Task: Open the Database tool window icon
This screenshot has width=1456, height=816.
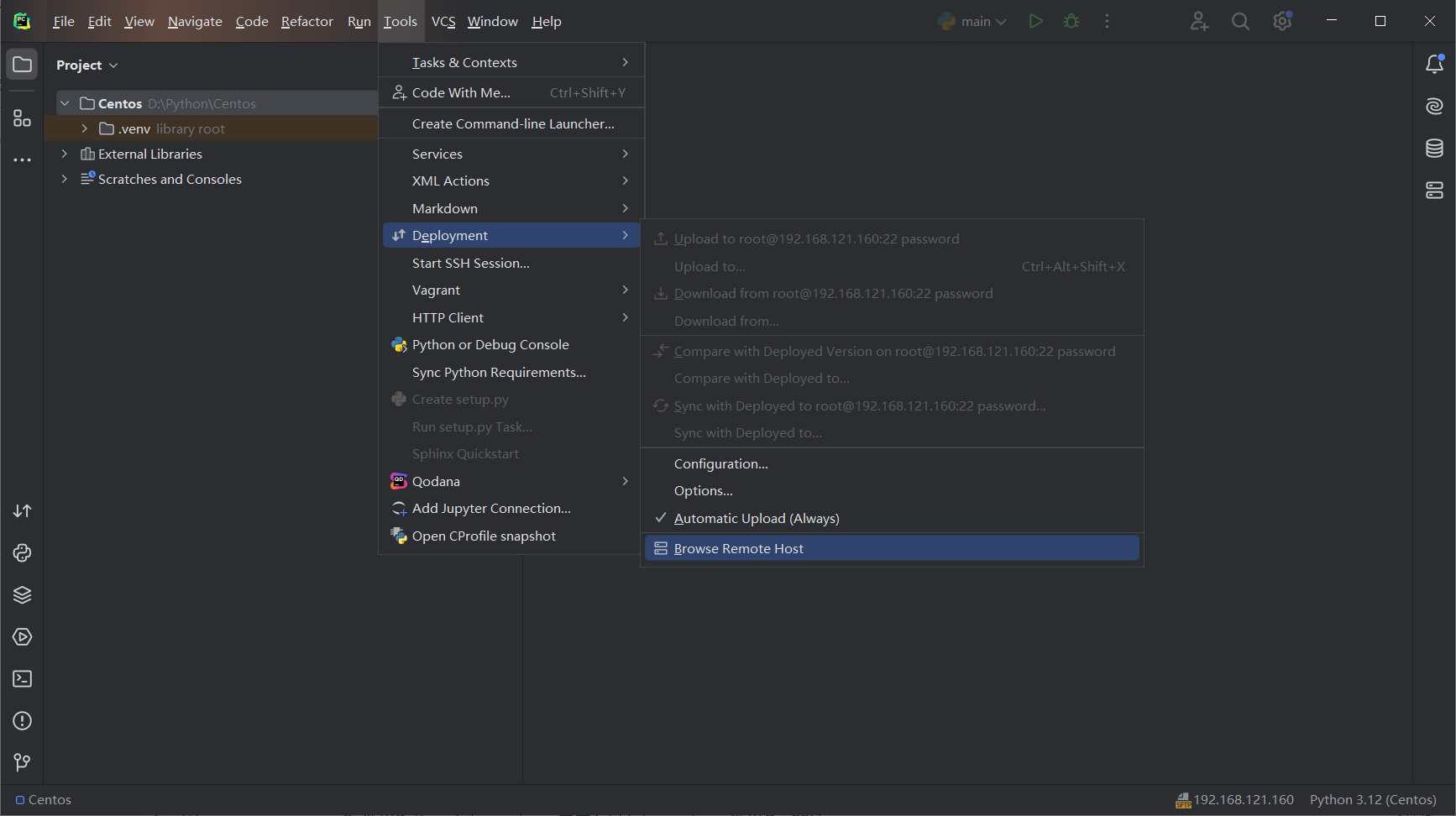Action: [1435, 149]
